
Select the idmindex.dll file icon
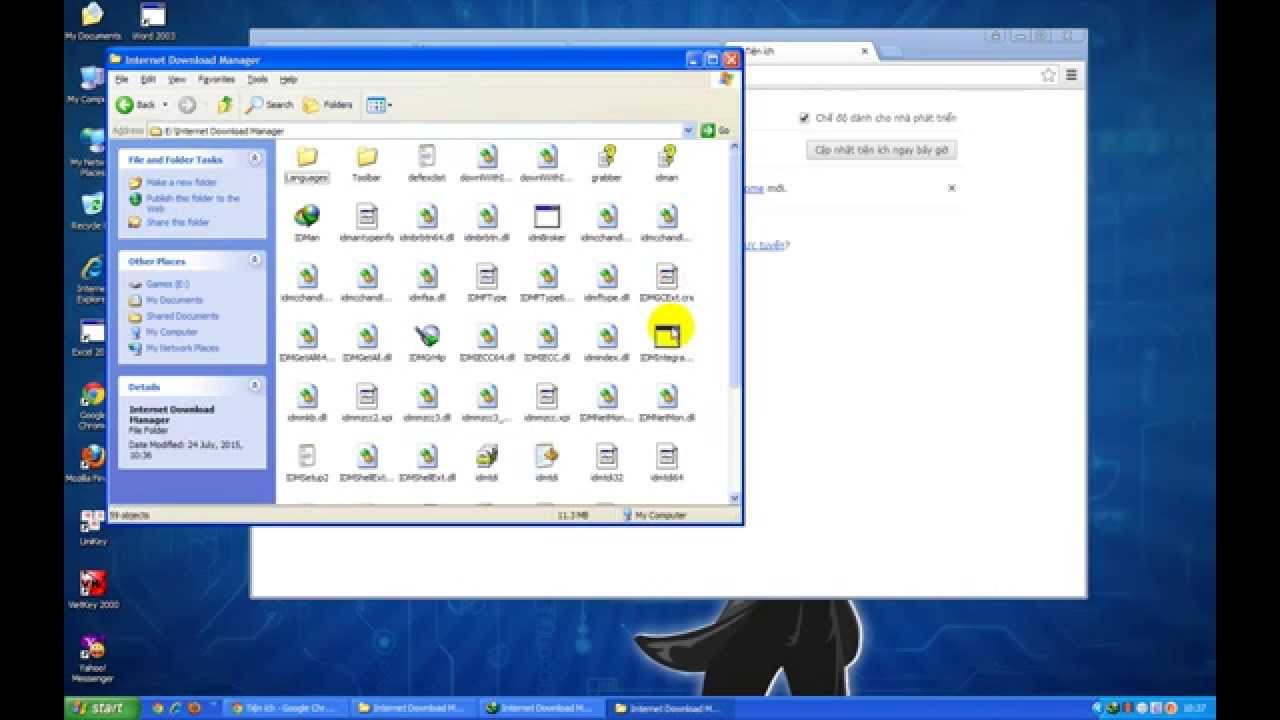(607, 336)
